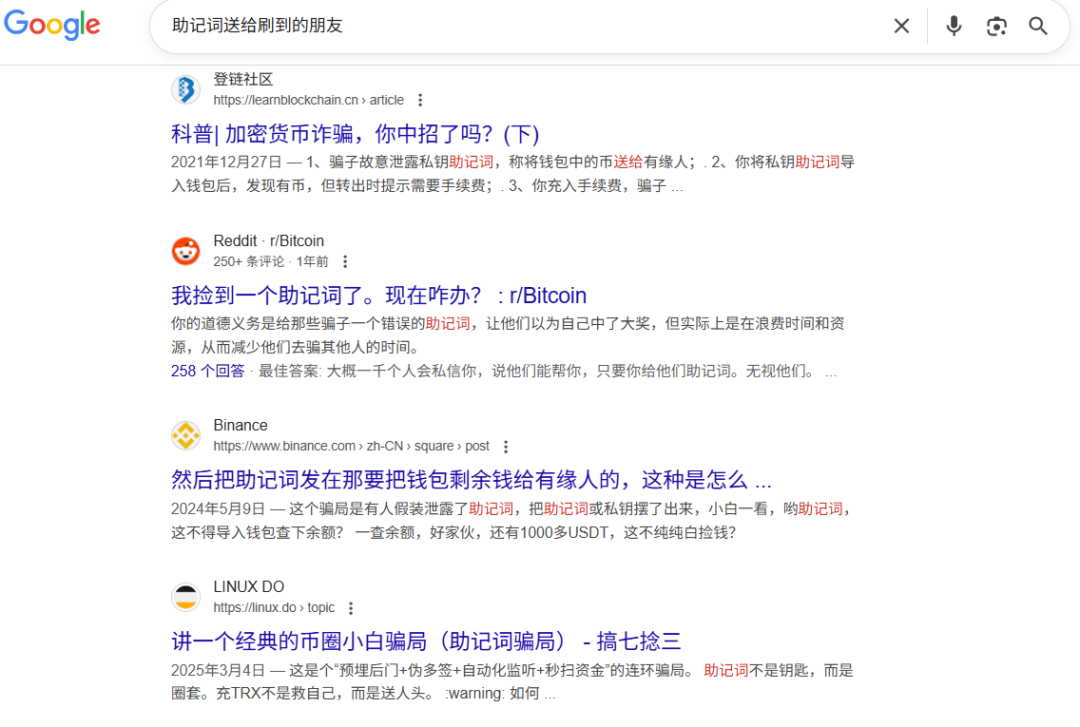Open the more options menu for the Reddit result
1080x727 pixels.
[x=345, y=261]
